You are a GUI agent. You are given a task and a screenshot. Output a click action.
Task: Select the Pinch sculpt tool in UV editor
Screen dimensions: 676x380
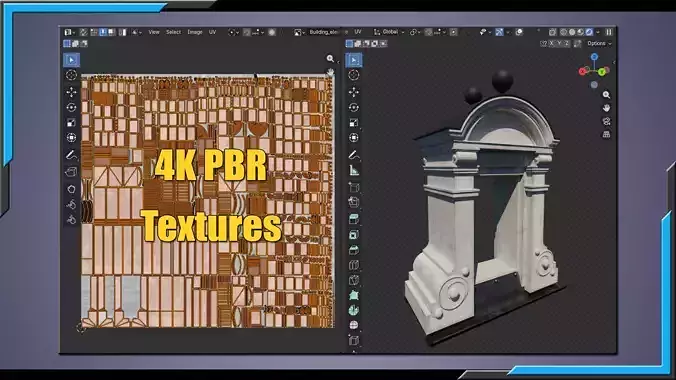[71, 220]
